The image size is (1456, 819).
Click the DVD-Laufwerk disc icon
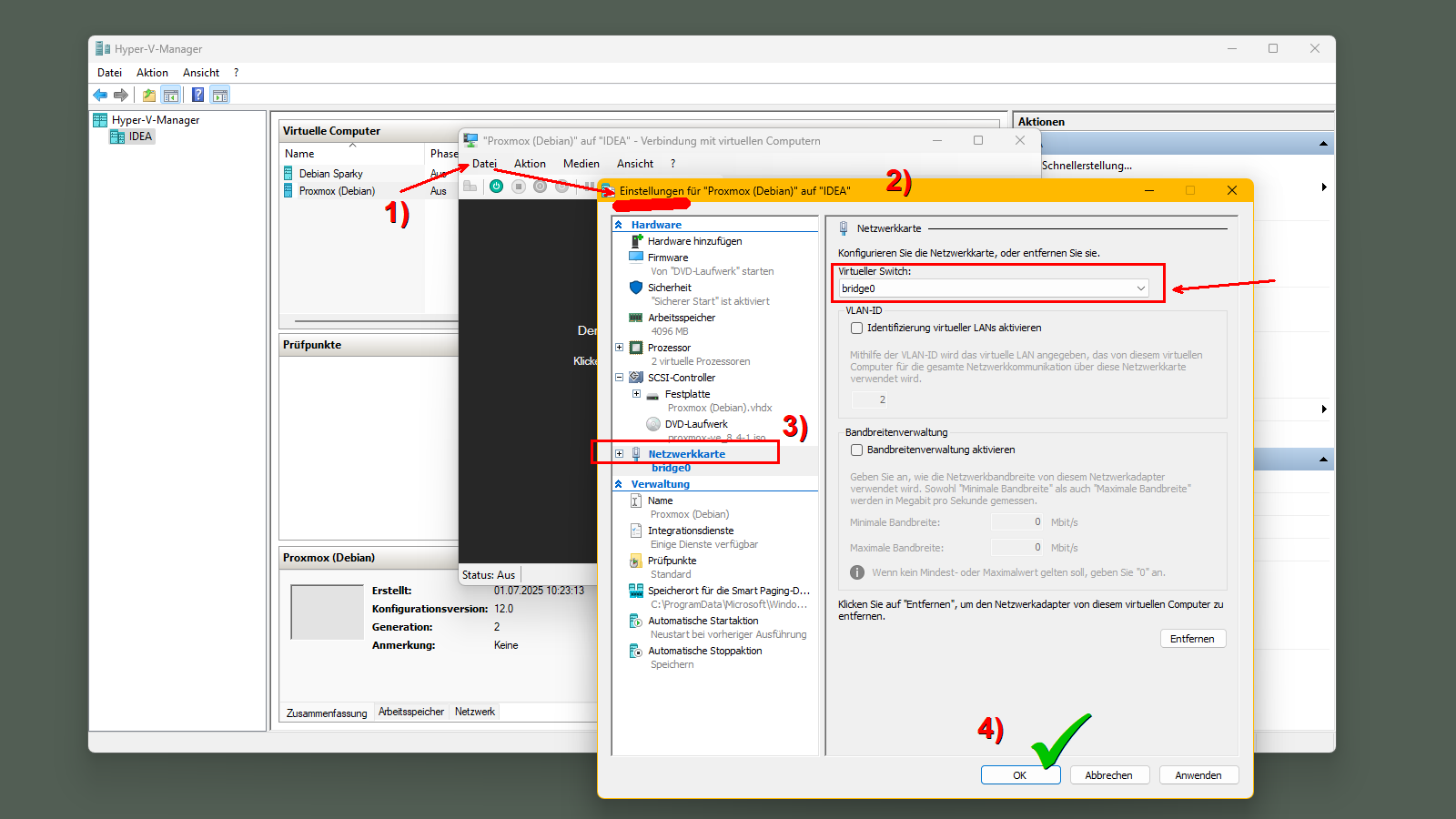652,424
